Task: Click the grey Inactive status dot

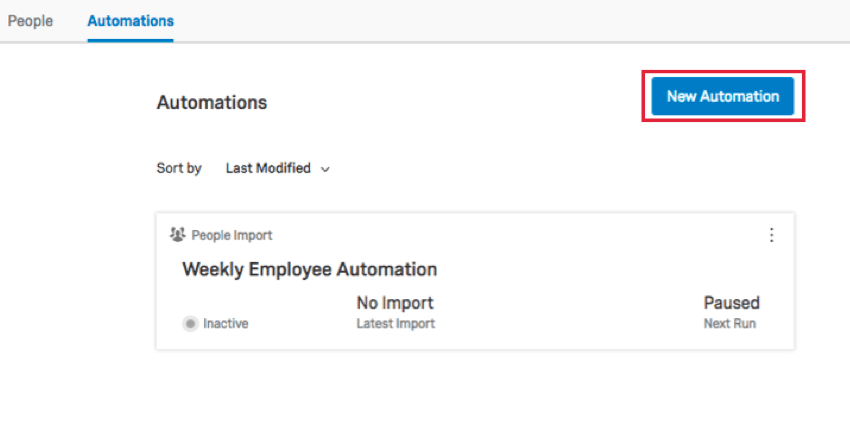Action: 190,324
